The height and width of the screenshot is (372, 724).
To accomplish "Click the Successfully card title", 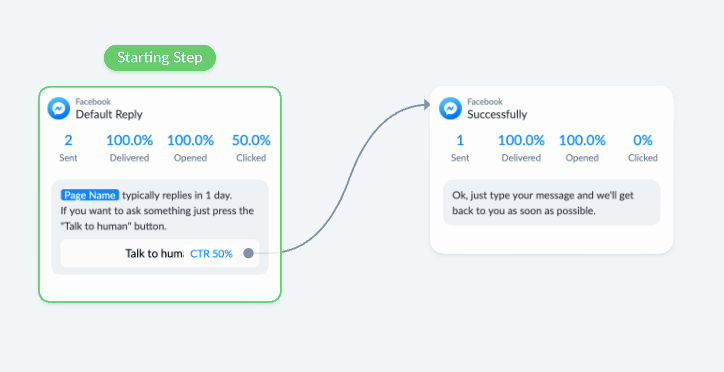I will 497,114.
